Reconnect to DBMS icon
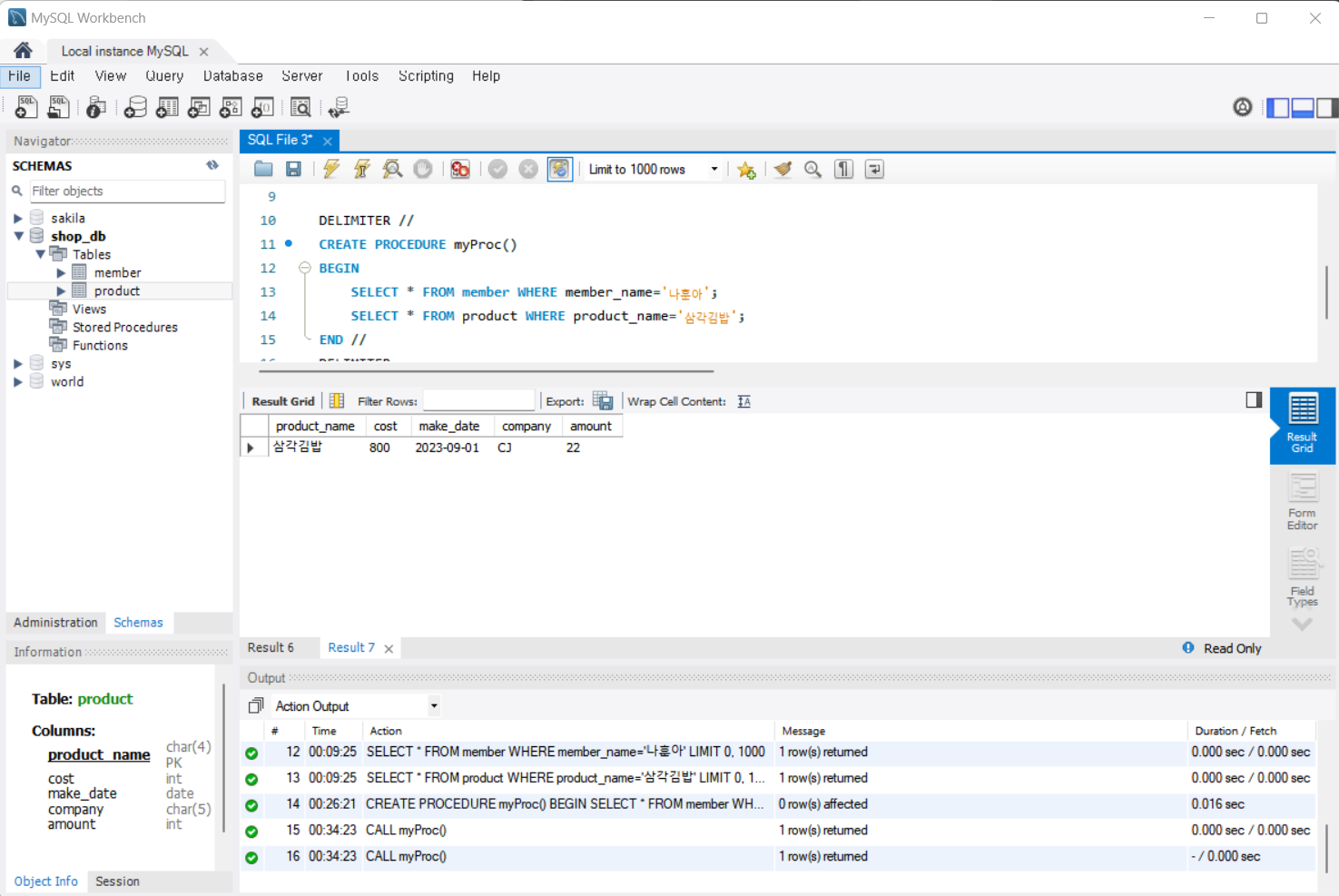 339,107
